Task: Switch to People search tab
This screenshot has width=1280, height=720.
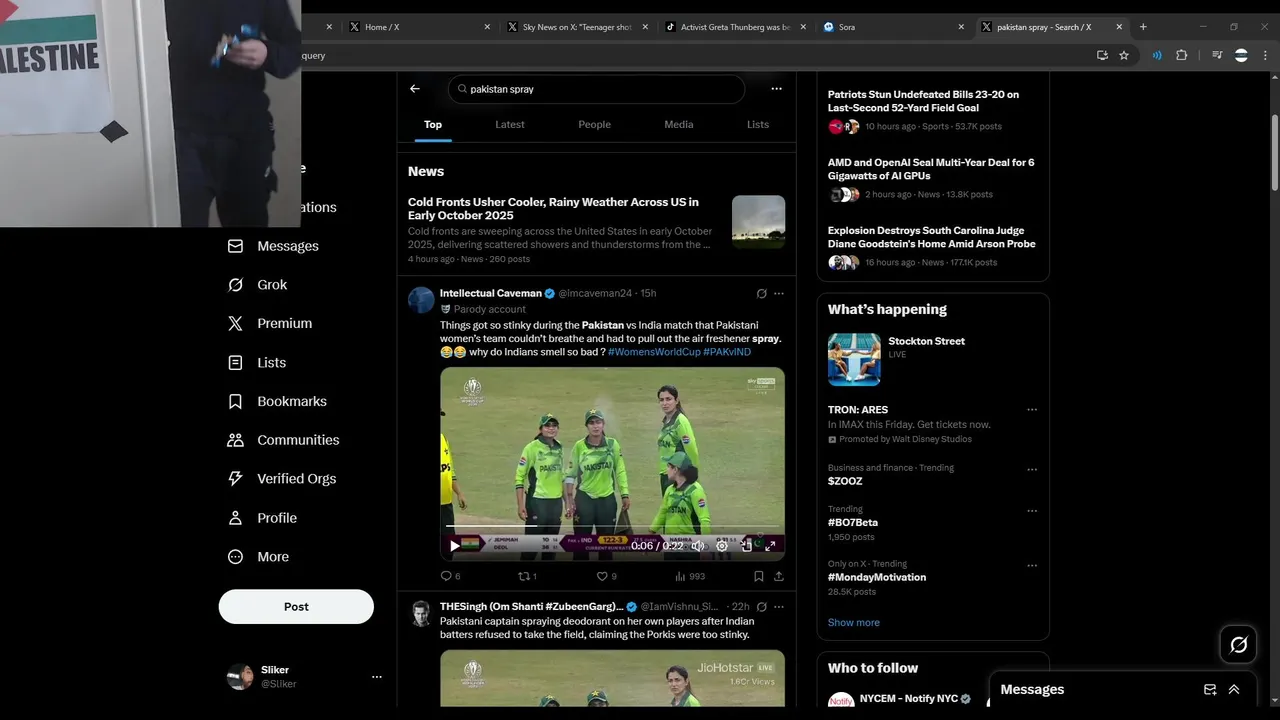Action: click(594, 125)
